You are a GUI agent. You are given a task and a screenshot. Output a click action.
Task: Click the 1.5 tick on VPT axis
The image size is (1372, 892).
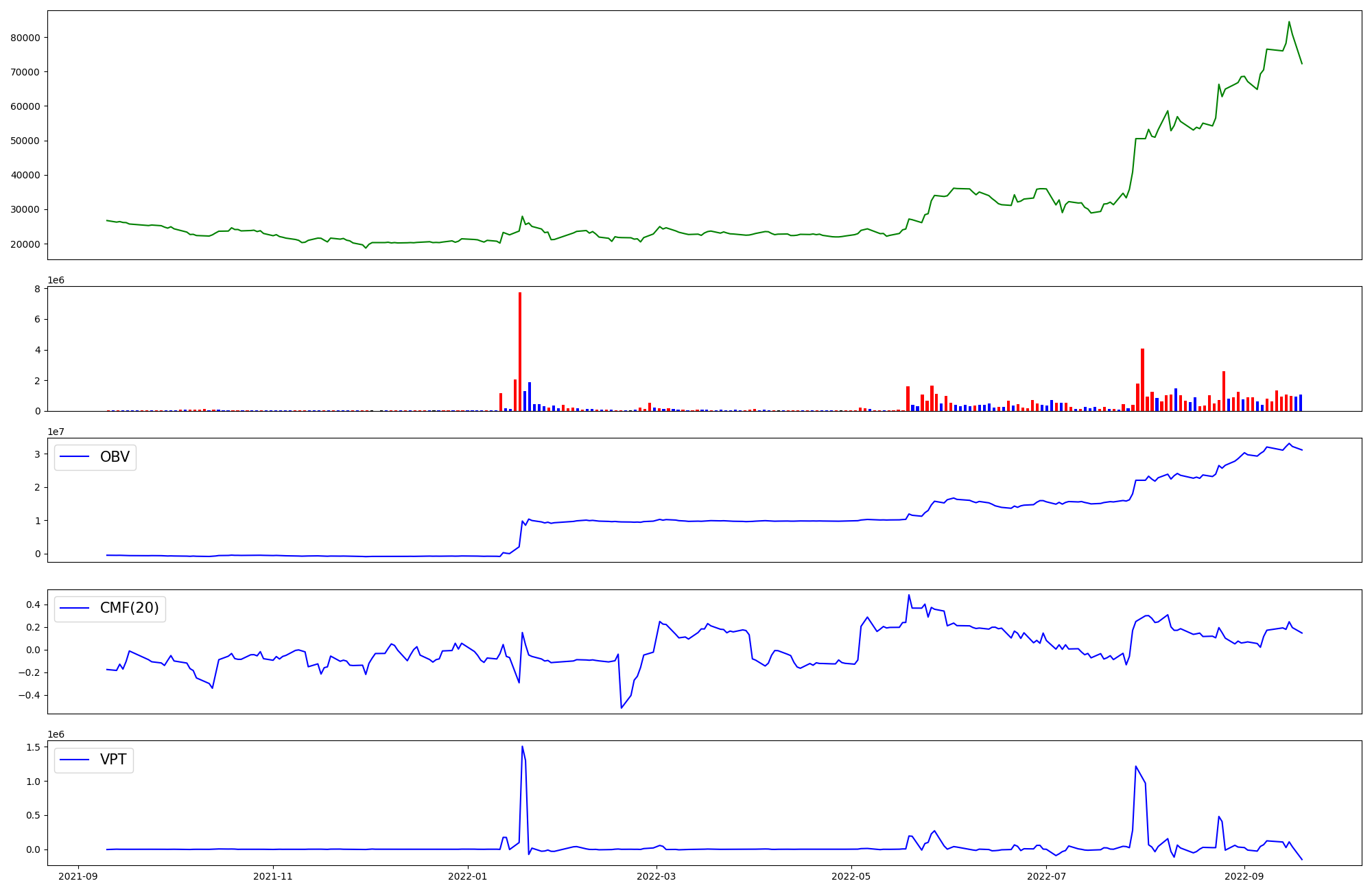click(x=34, y=747)
